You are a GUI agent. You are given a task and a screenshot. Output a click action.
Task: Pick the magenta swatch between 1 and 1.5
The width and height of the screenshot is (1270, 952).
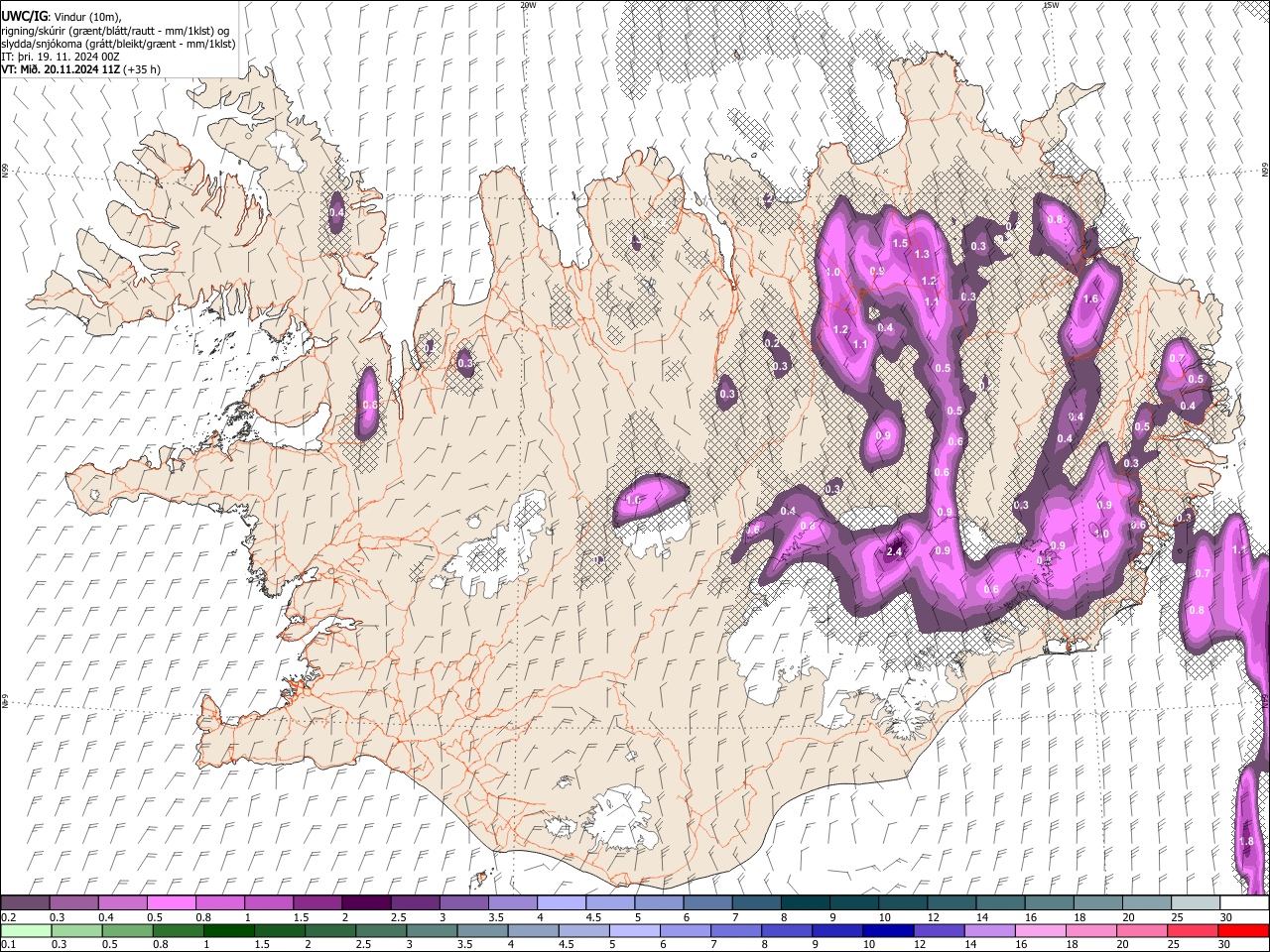pyautogui.click(x=269, y=903)
